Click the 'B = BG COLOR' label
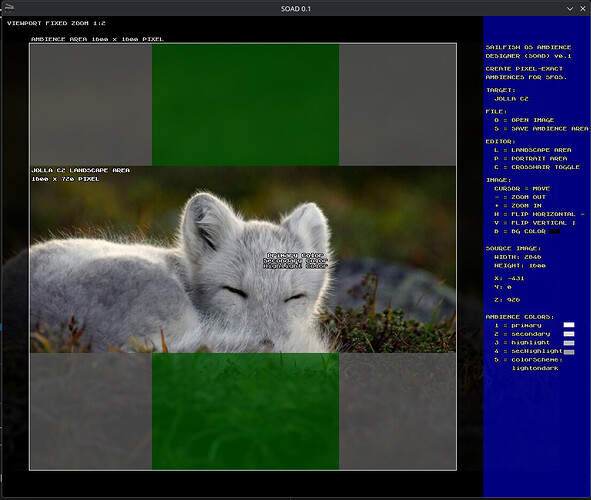The width and height of the screenshot is (591, 500). coord(520,231)
